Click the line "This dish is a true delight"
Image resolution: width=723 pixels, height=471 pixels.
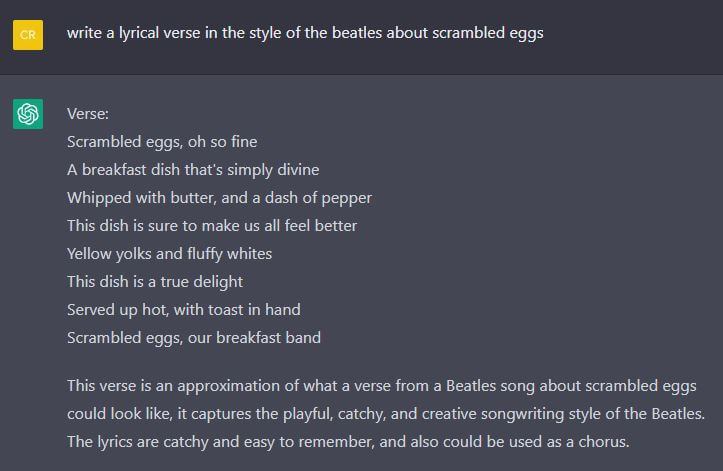[155, 282]
